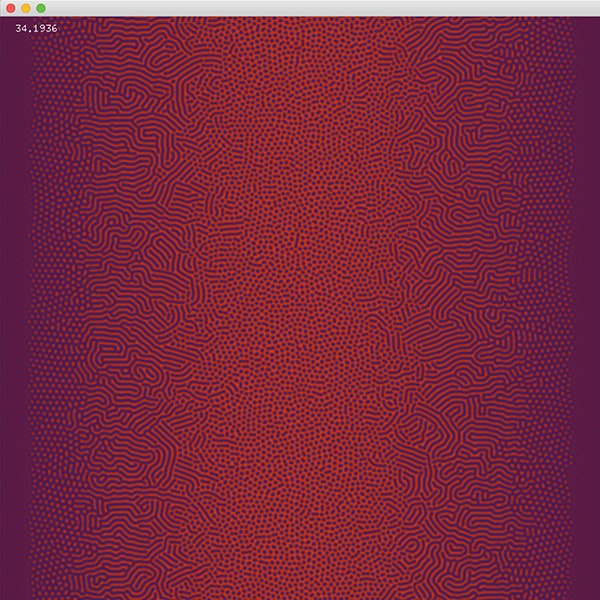Click the empty window title bar center
Viewport: 600px width, 600px height.
pyautogui.click(x=300, y=8)
